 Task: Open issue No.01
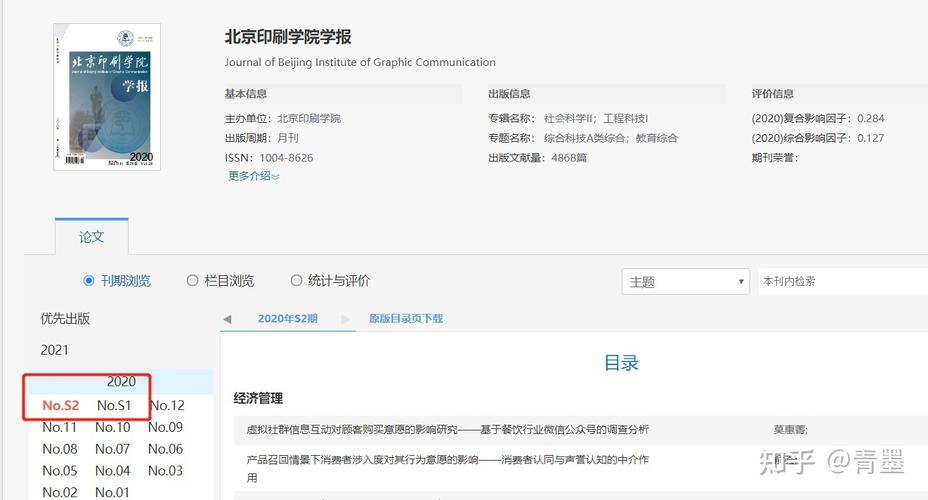(x=112, y=492)
